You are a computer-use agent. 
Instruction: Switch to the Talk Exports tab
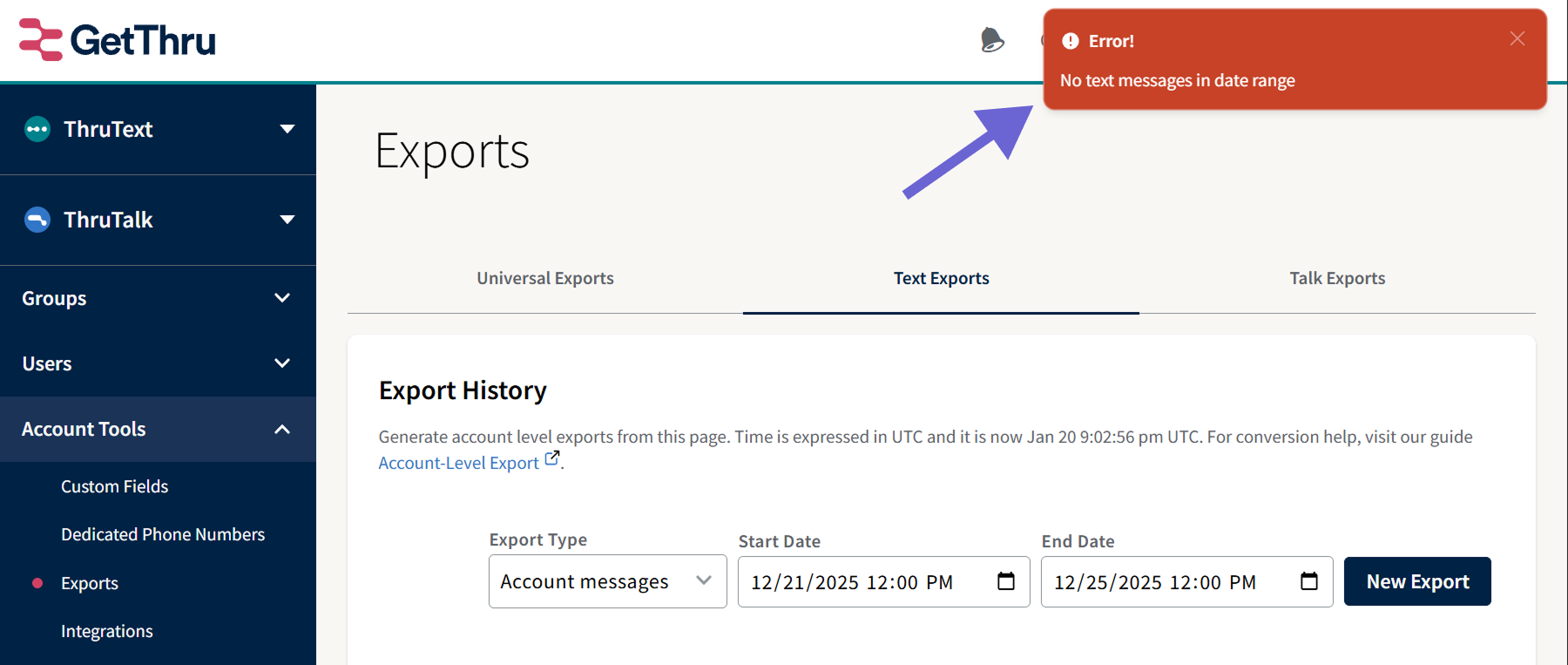click(1337, 278)
